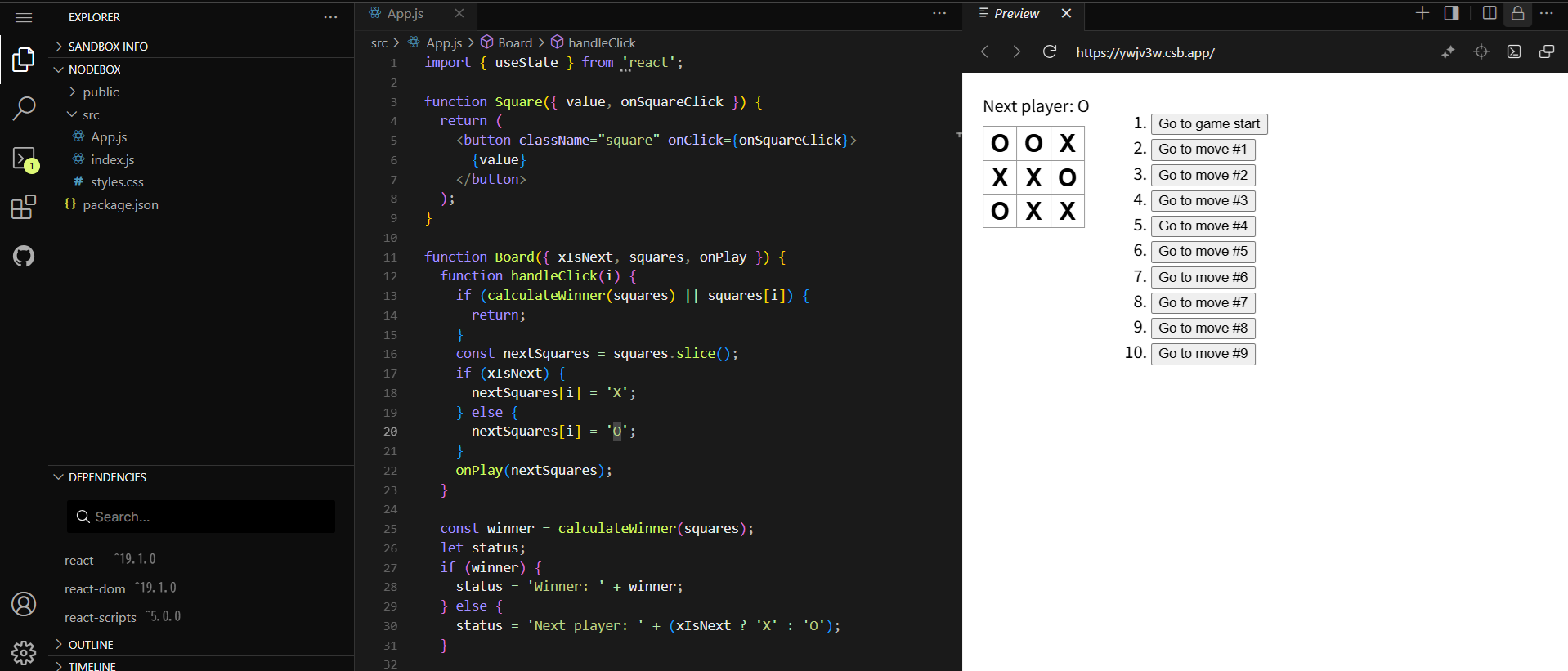The image size is (1568, 671).
Task: Click the handleClick breadcrumb
Action: click(602, 42)
